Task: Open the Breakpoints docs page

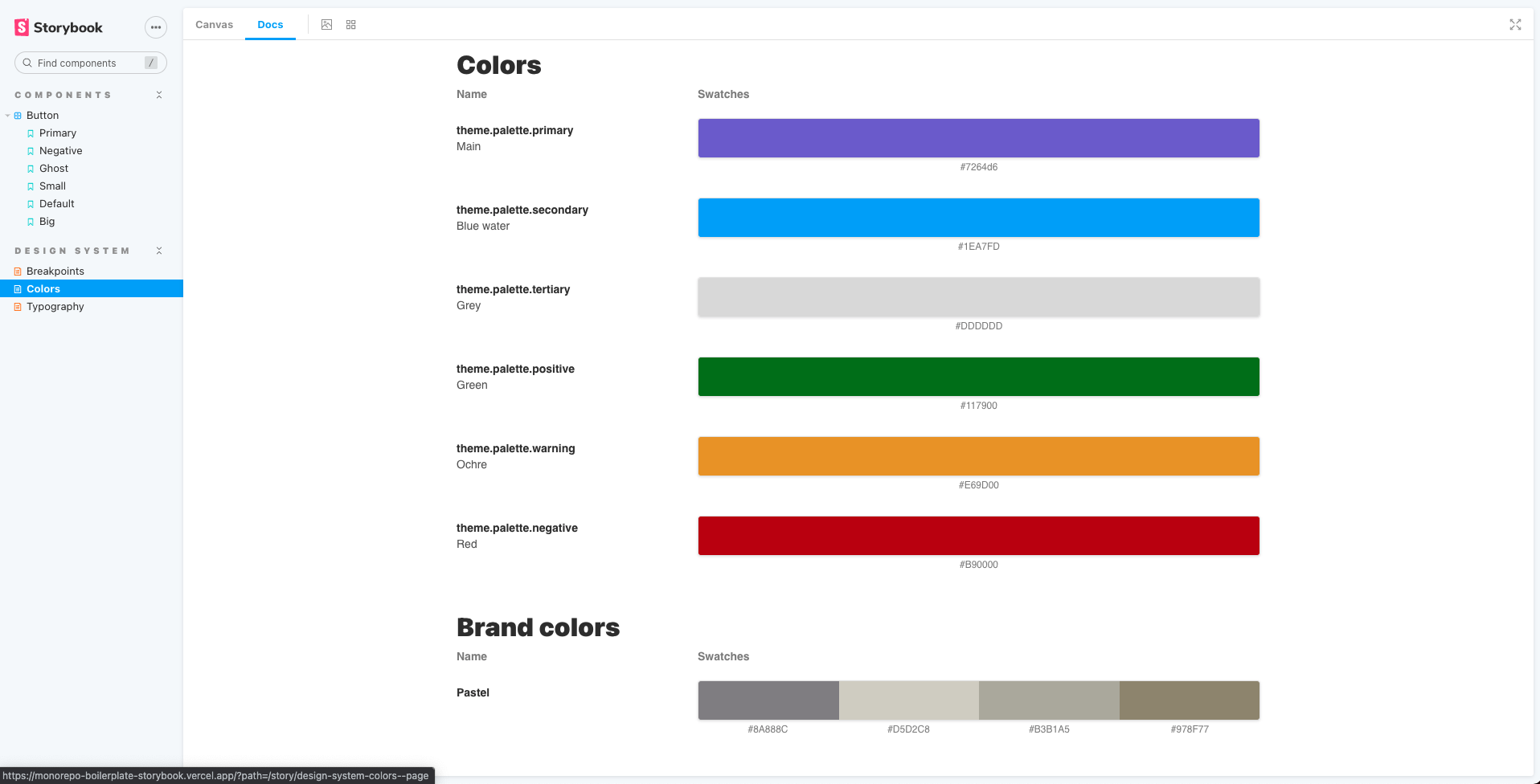Action: [x=55, y=272]
